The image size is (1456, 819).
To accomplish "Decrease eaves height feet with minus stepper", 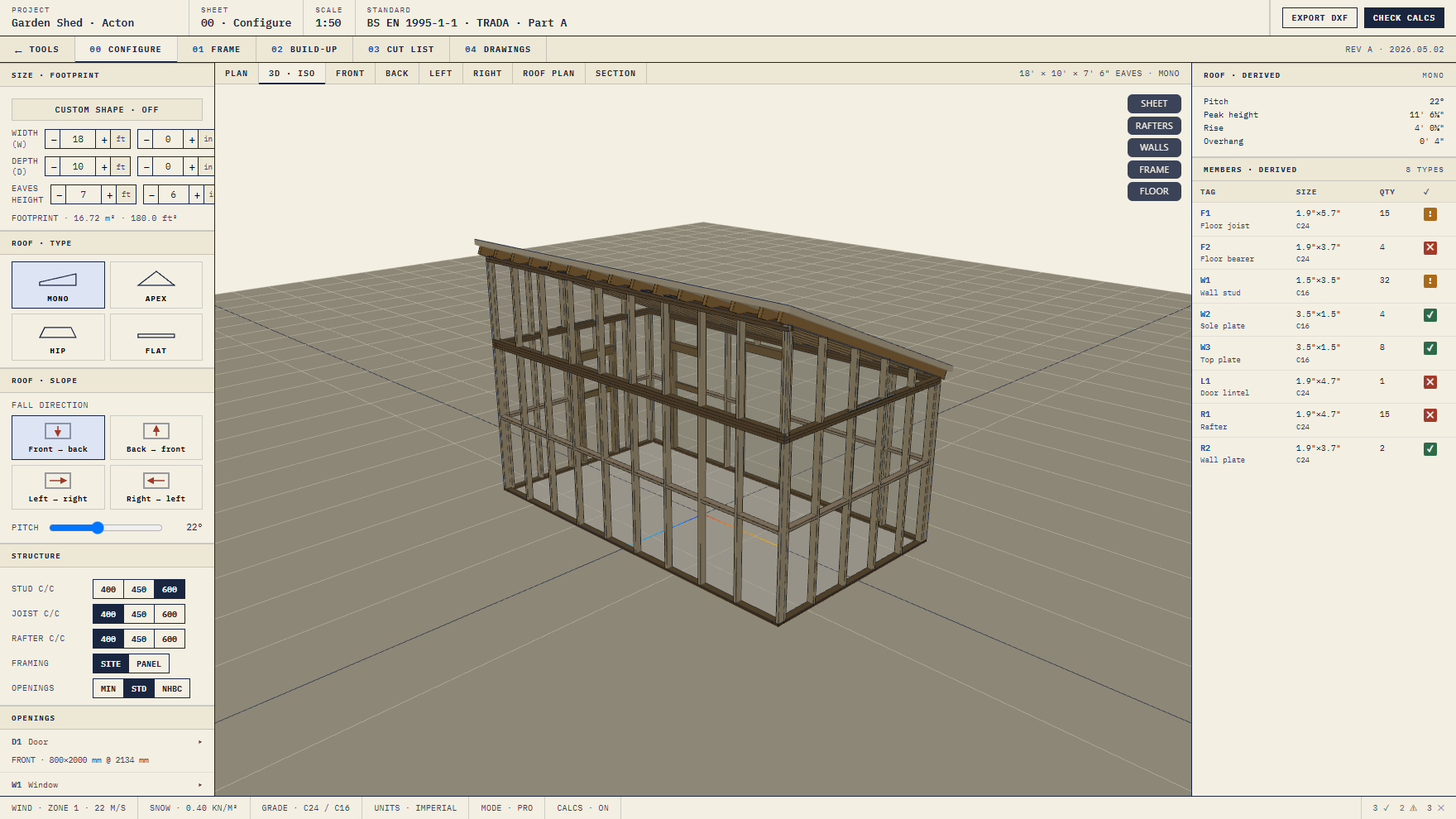I will (x=59, y=195).
